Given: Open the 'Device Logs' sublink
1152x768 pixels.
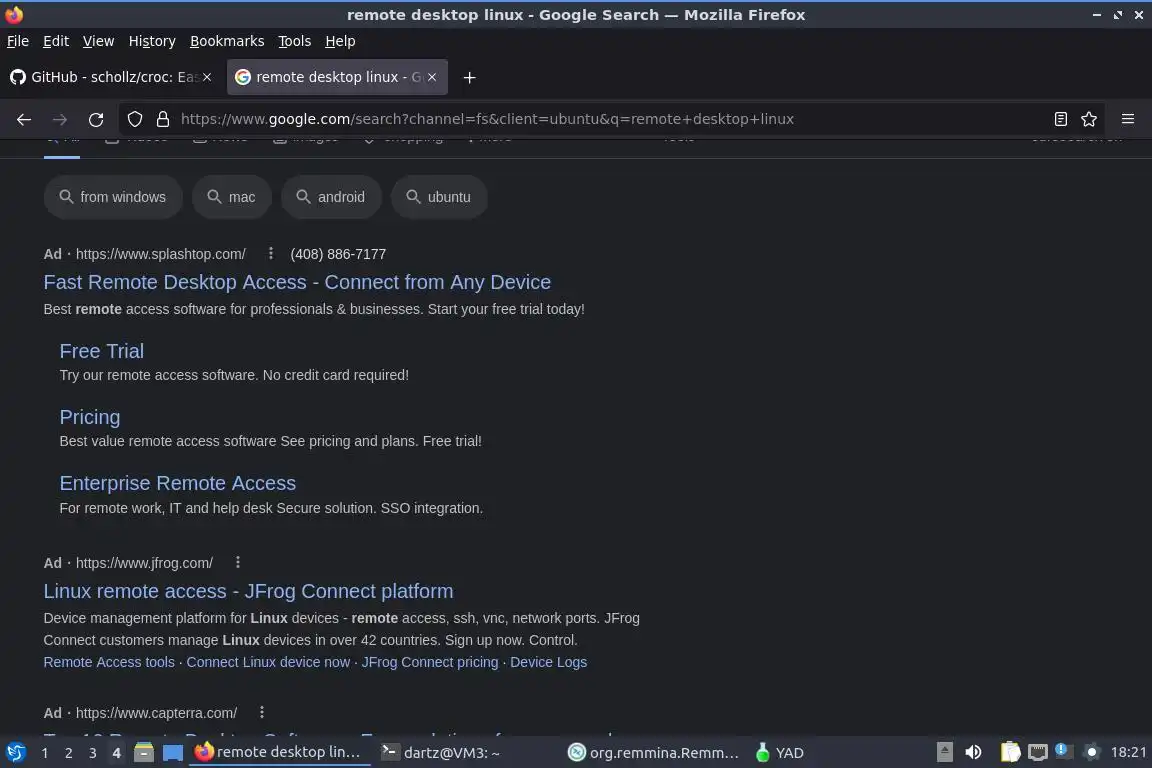Looking at the screenshot, I should [x=549, y=662].
